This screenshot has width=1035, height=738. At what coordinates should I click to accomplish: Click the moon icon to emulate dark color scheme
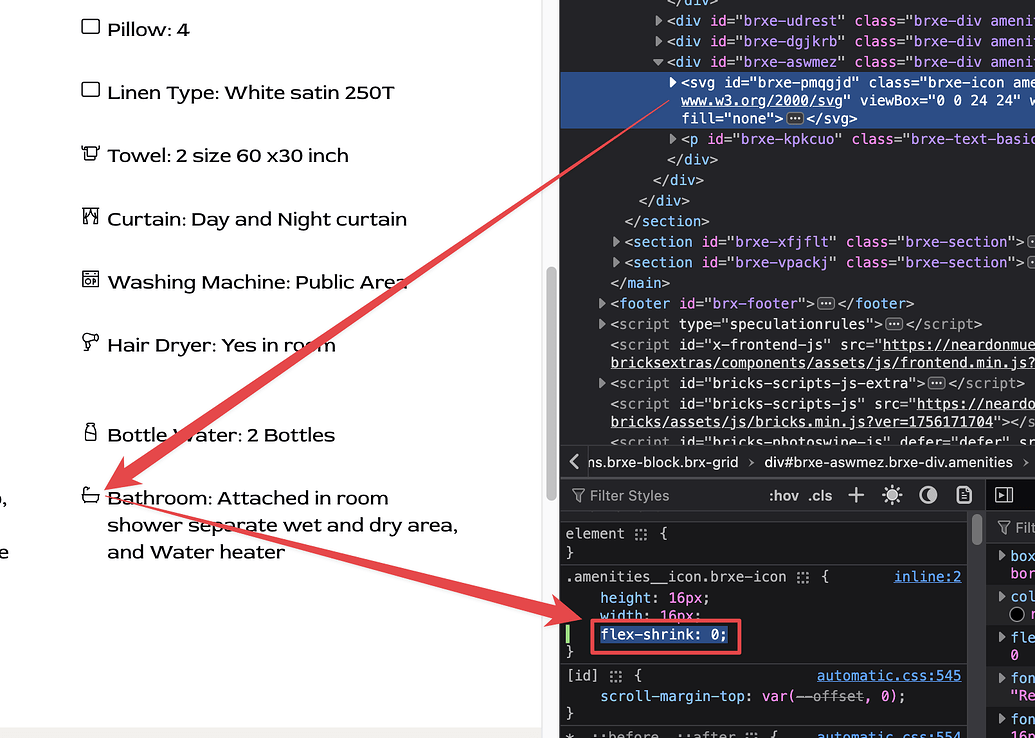pos(927,494)
